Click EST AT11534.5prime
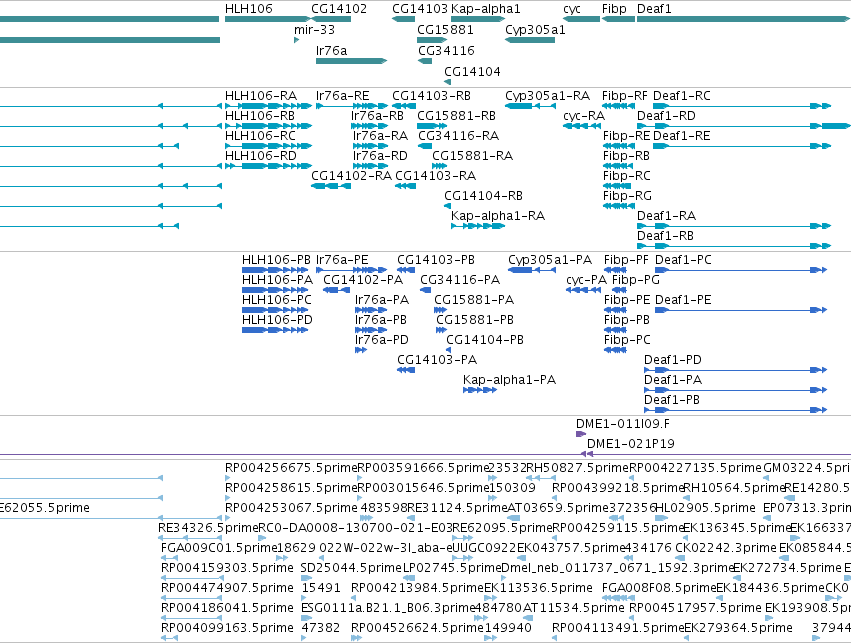 point(574,608)
